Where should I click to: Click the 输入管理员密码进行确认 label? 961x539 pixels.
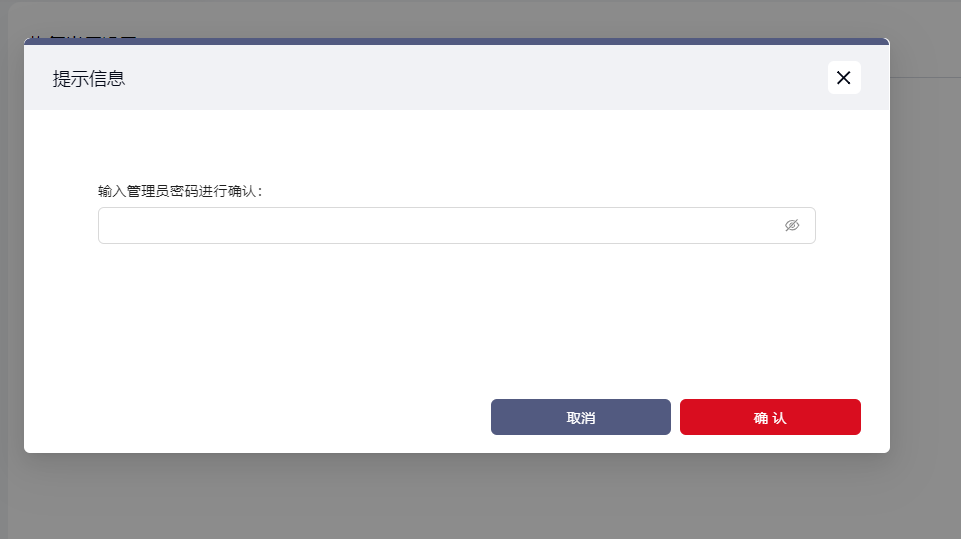[x=180, y=191]
